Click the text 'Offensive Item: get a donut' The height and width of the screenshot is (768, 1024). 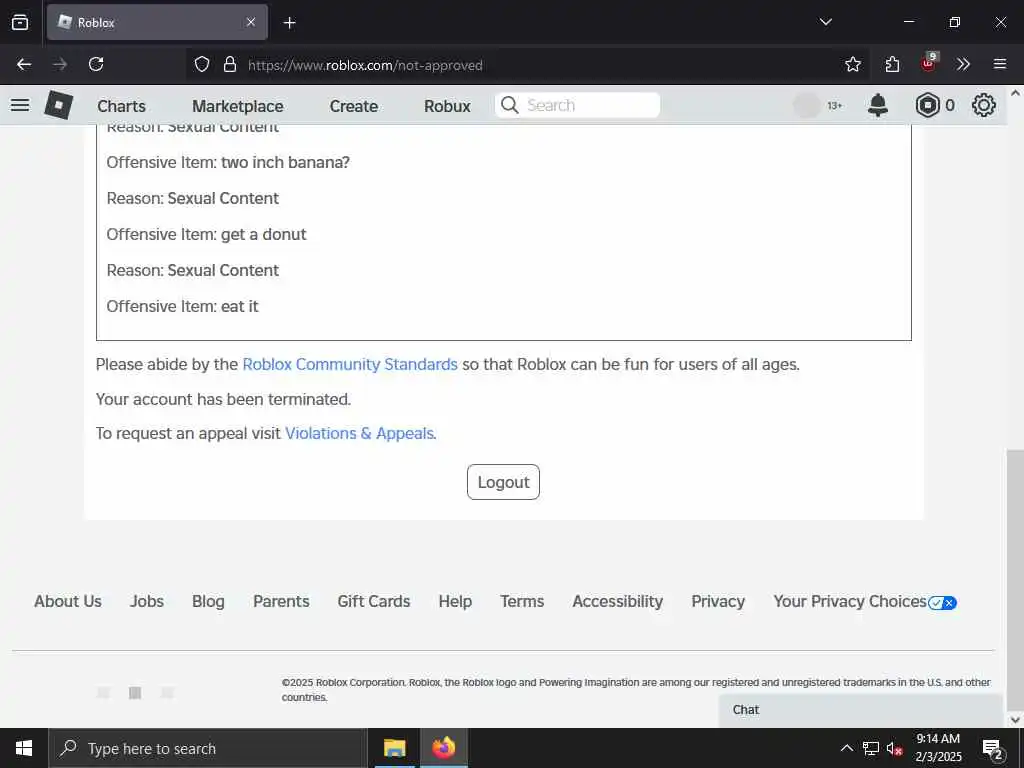[x=206, y=234]
